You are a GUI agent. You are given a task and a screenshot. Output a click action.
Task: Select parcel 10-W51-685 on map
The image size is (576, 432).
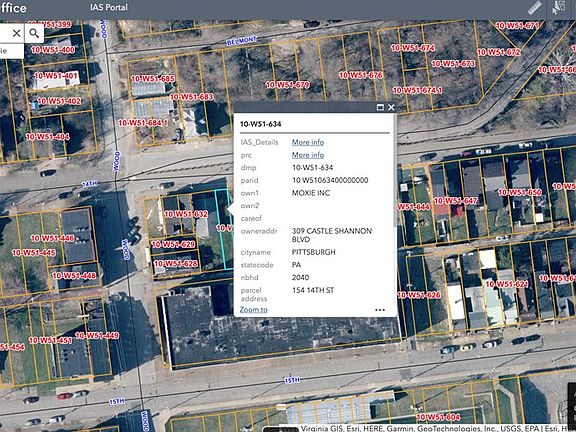153,79
